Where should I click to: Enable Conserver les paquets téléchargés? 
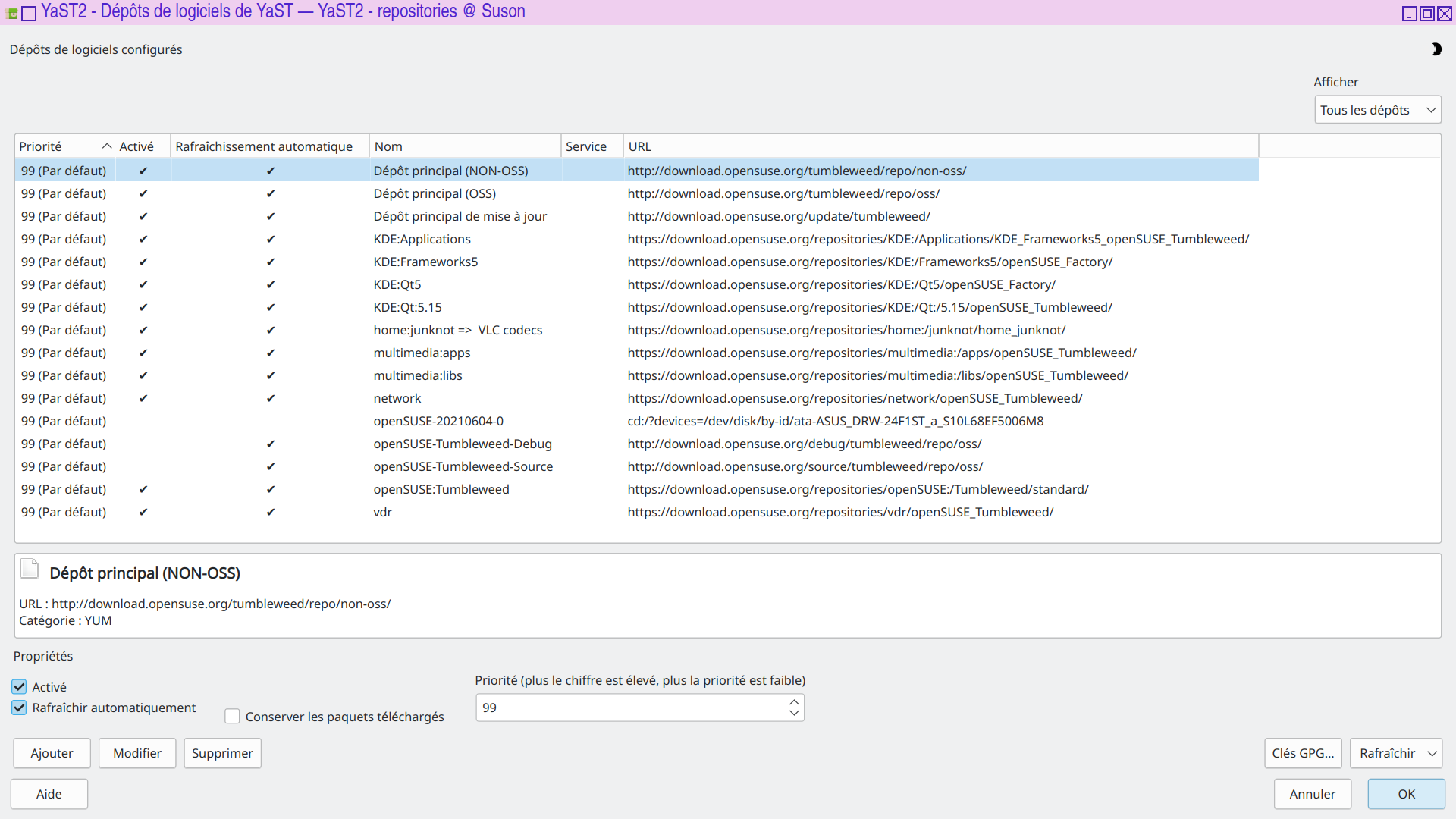(x=233, y=717)
